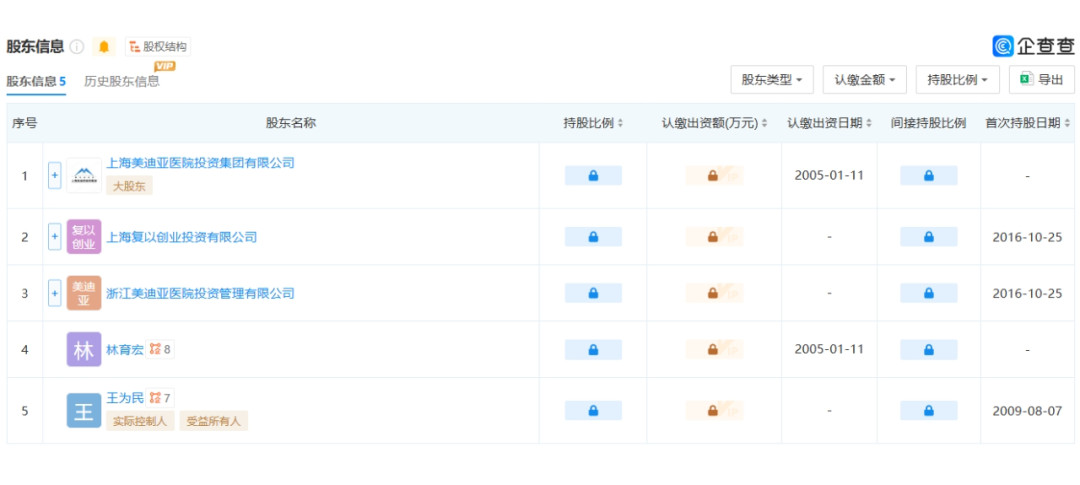Click the orange bell alert icon
The height and width of the screenshot is (485, 1080).
(x=104, y=47)
